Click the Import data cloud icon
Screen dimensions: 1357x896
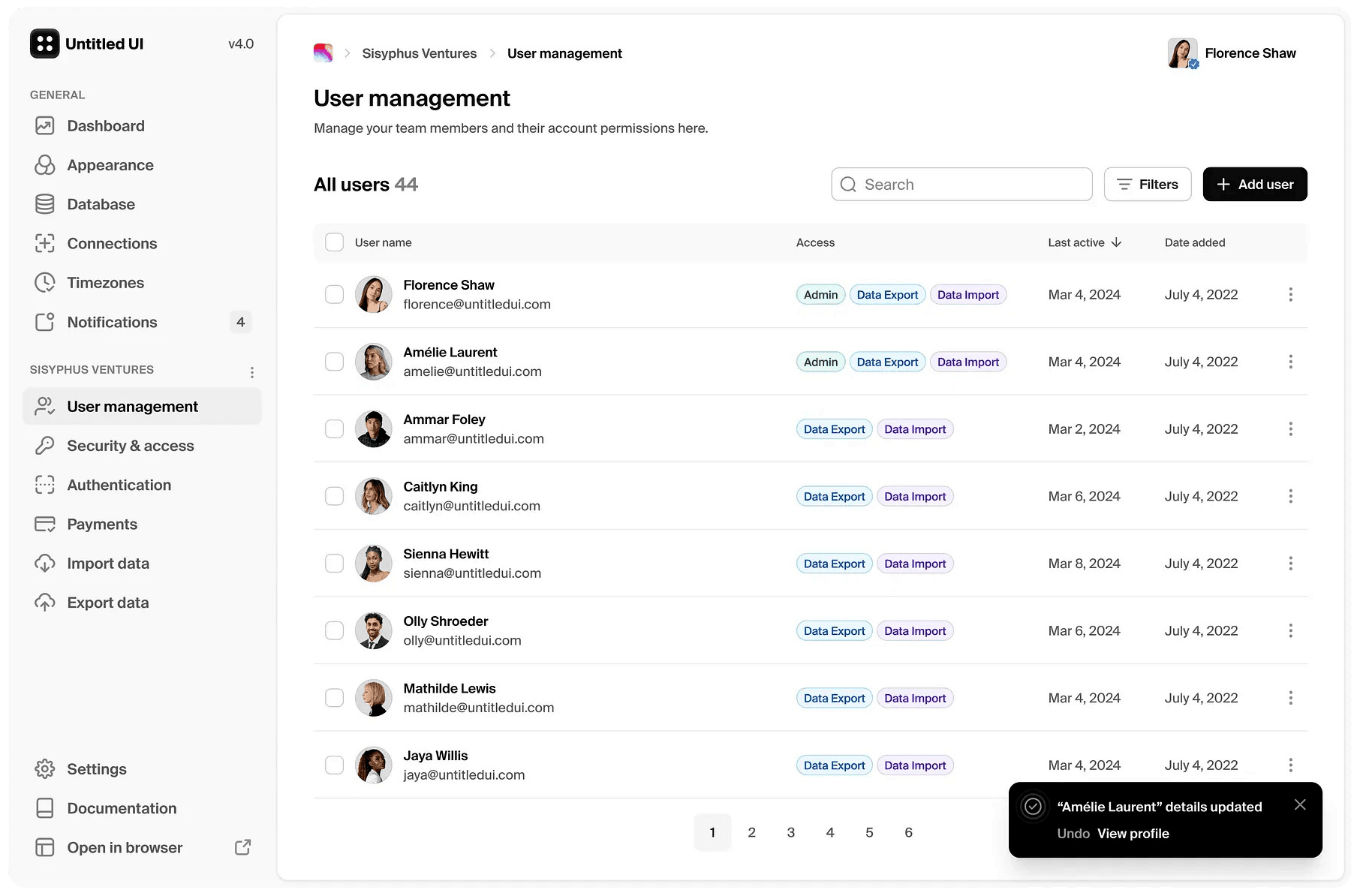45,564
